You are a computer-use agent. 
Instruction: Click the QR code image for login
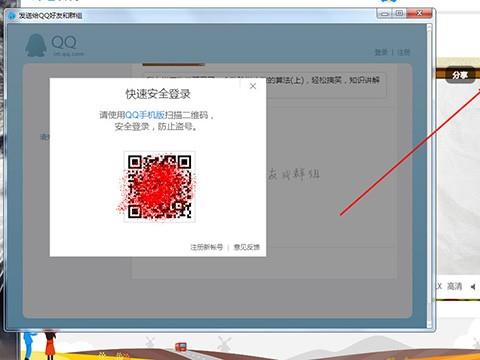(159, 187)
